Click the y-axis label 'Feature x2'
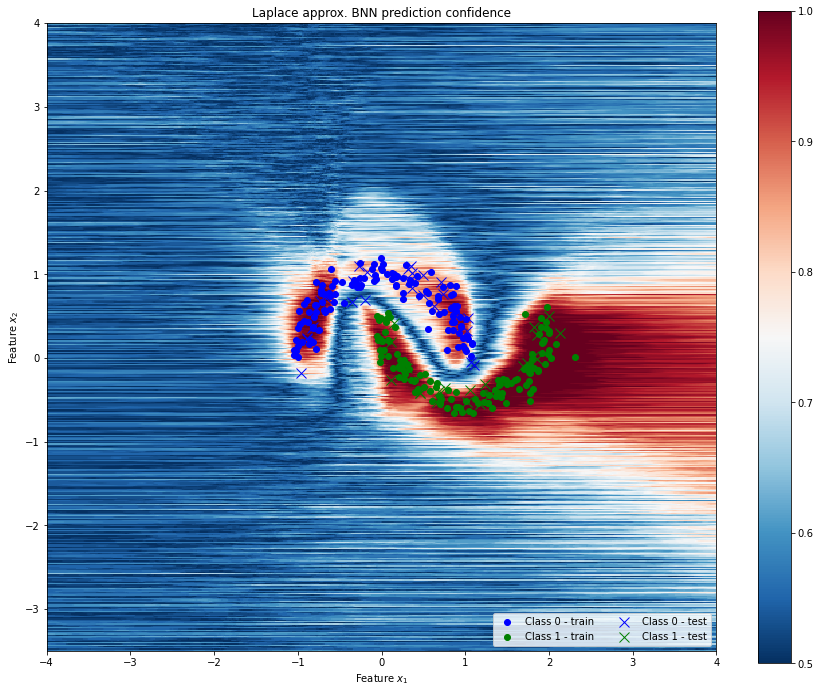 (13, 338)
